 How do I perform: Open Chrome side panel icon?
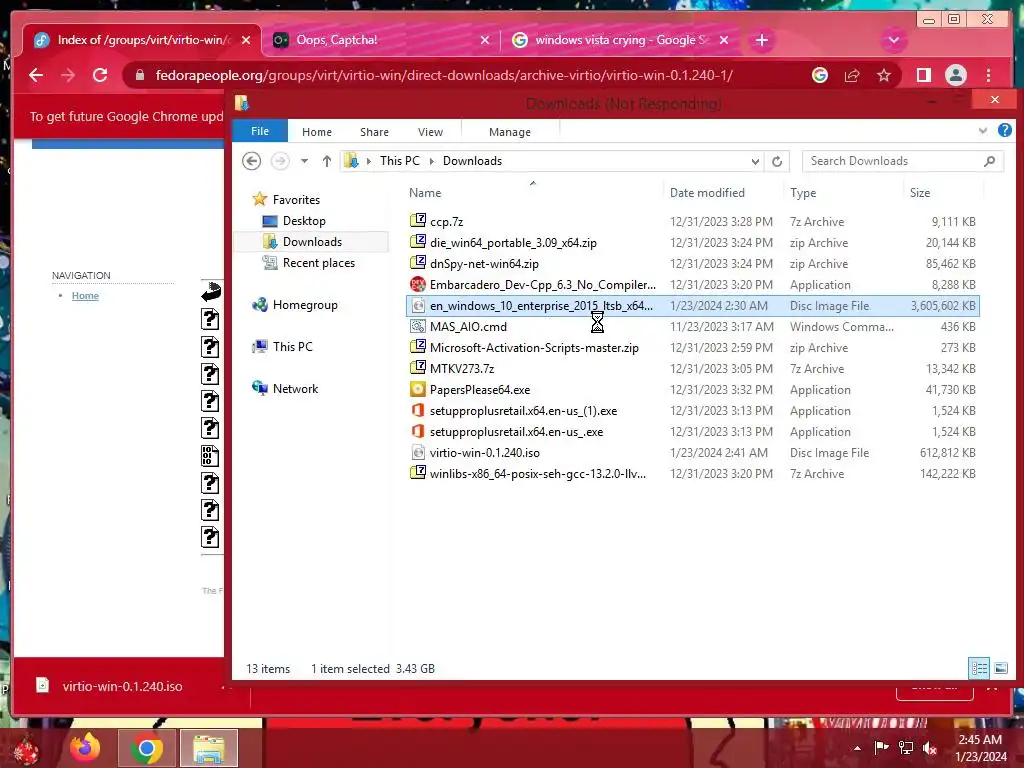(923, 75)
